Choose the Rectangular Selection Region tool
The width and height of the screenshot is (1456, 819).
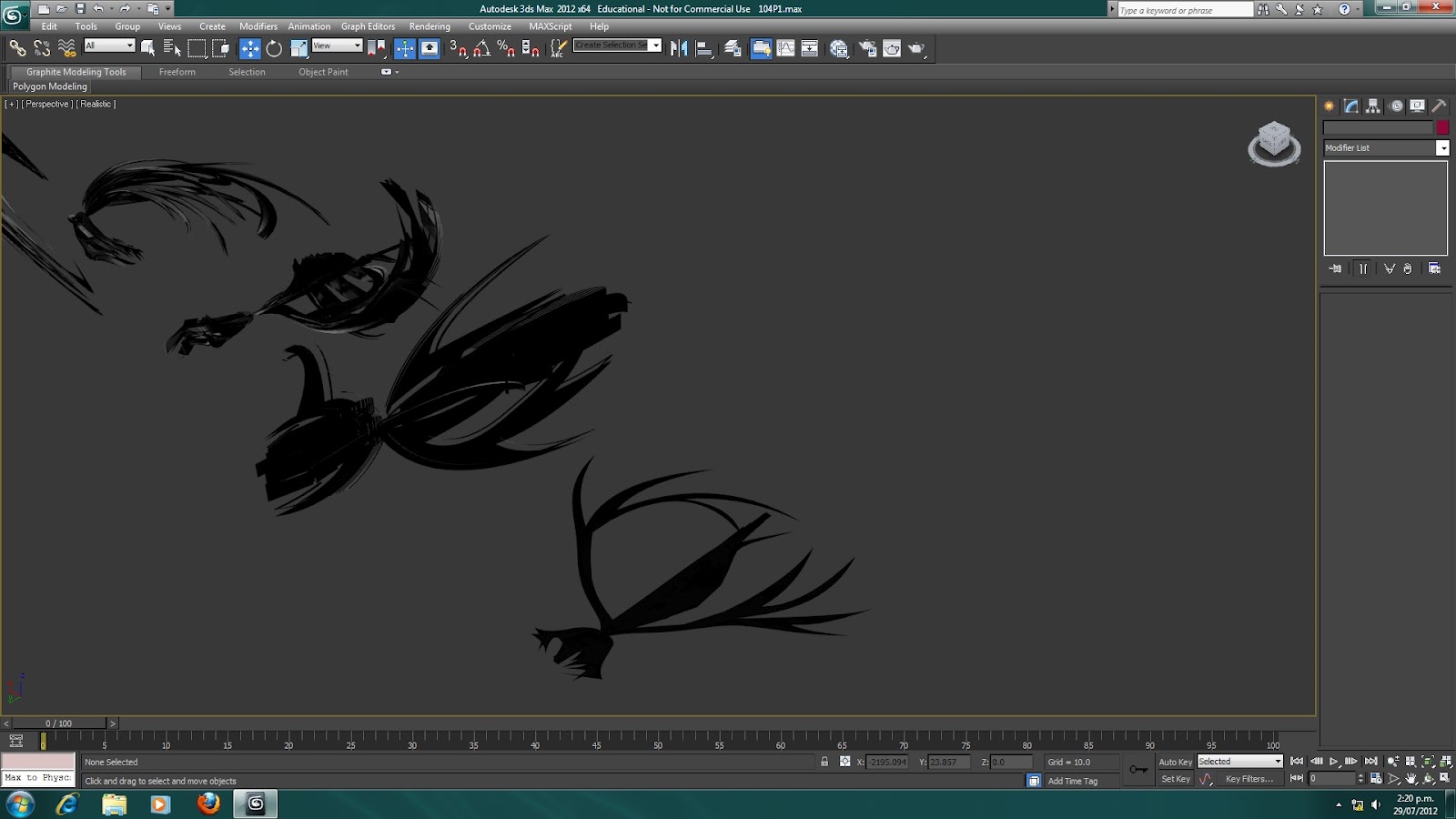[197, 48]
